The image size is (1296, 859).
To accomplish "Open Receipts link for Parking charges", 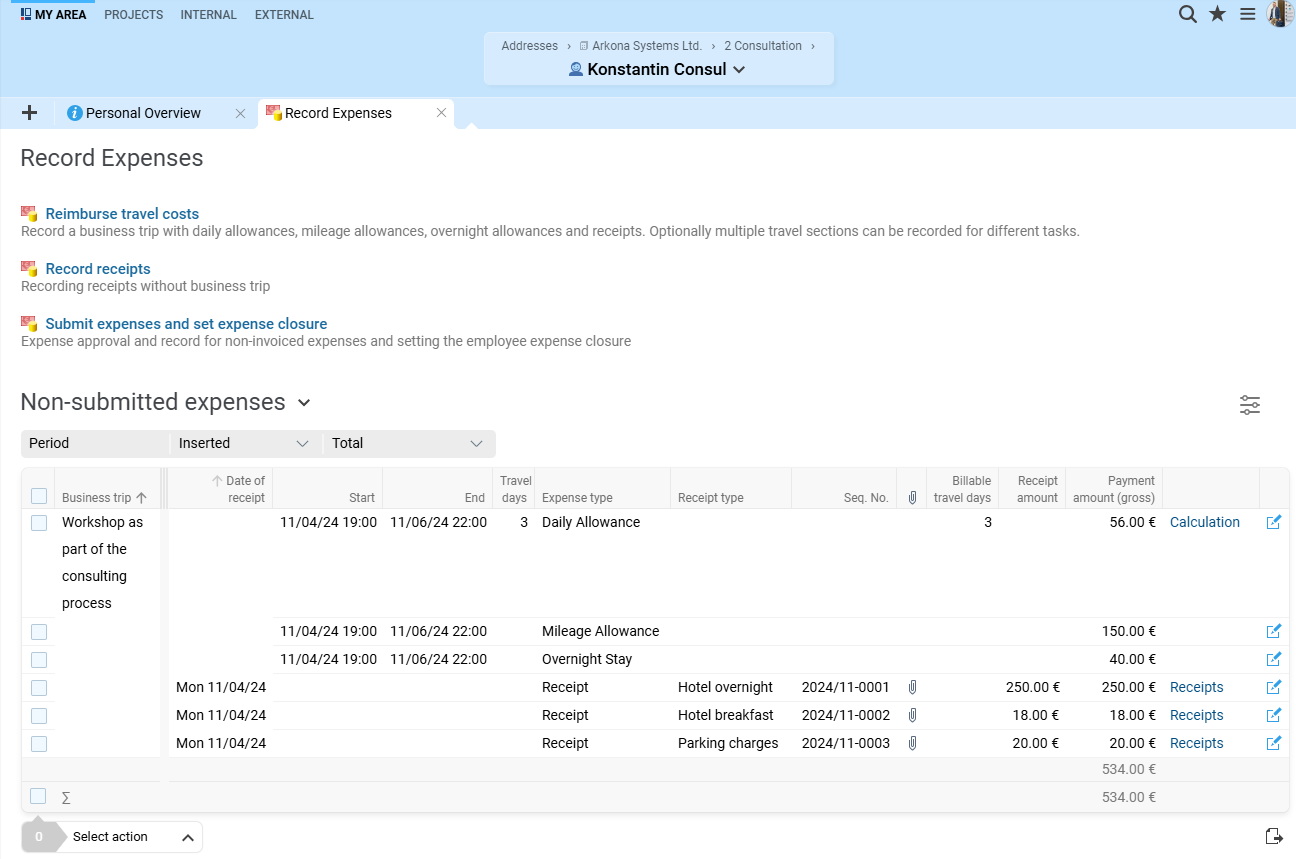I will coord(1196,743).
